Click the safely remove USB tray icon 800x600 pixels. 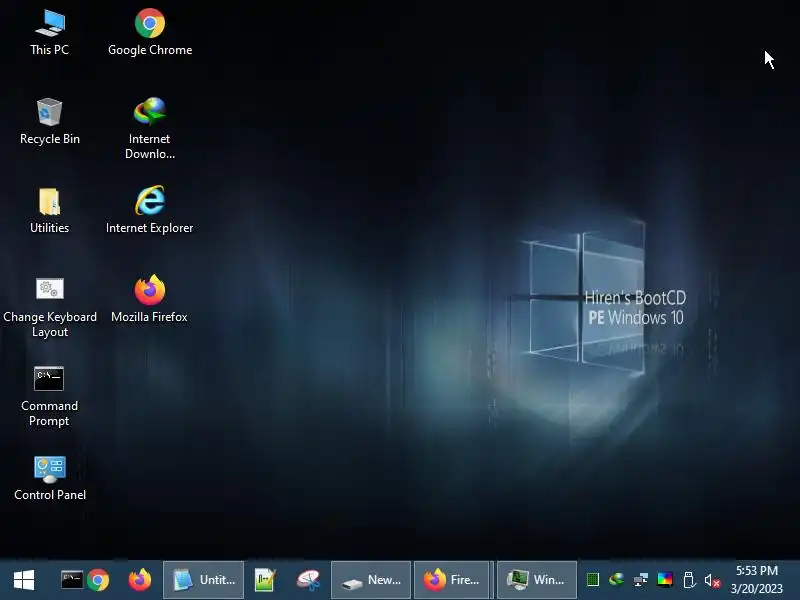pyautogui.click(x=689, y=580)
